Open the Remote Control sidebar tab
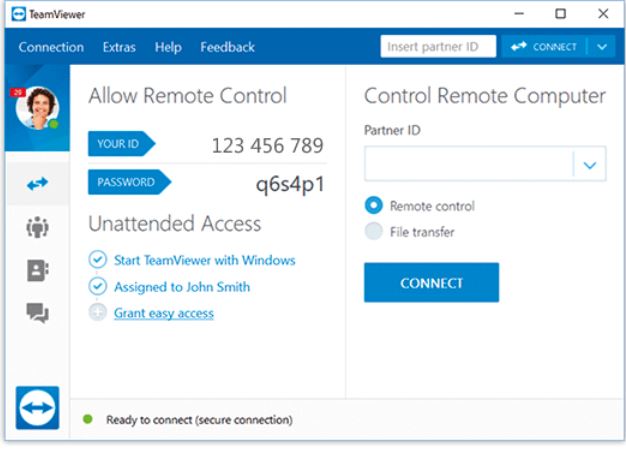 (38, 184)
